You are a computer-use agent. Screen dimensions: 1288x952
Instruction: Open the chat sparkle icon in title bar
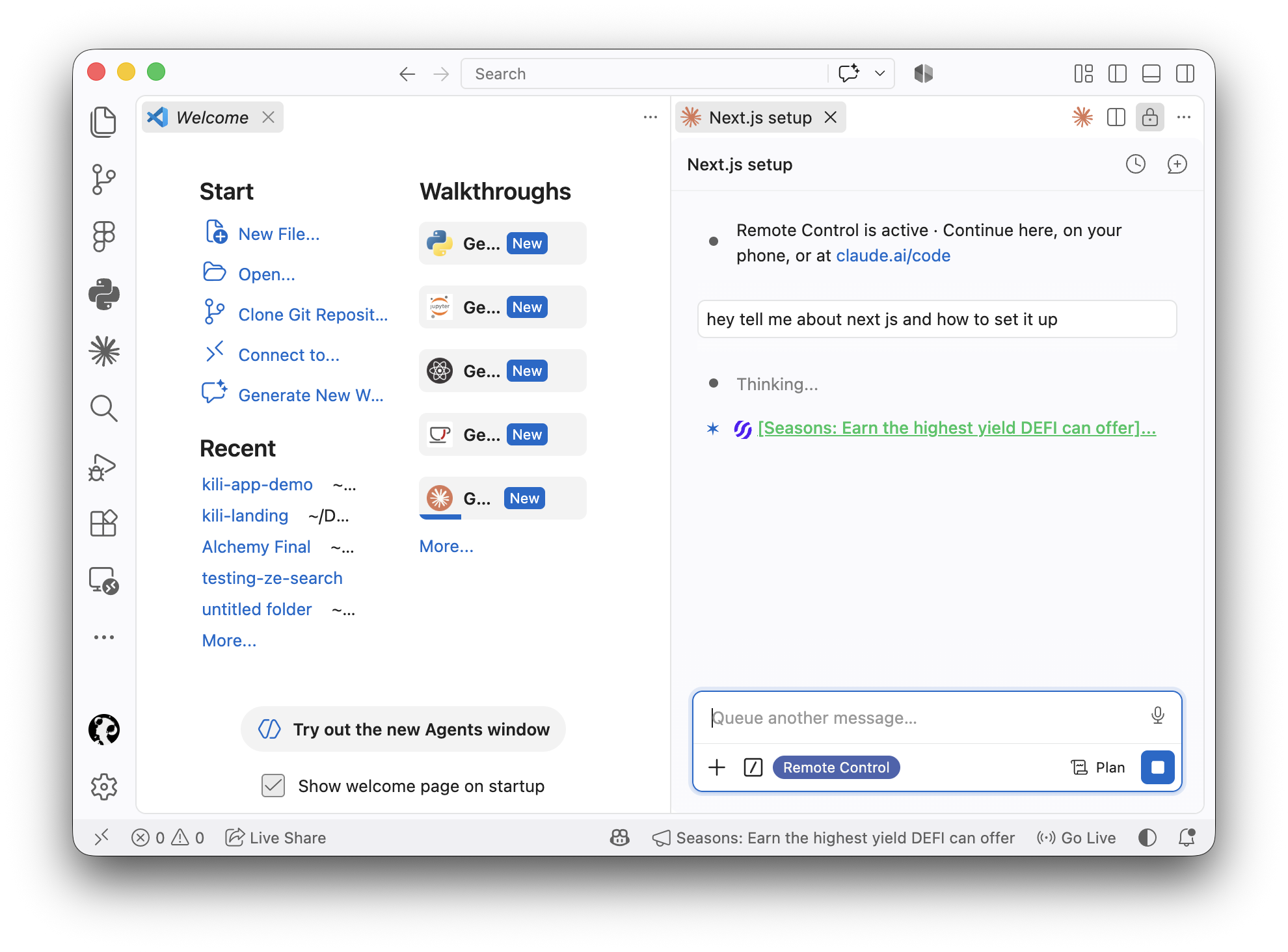pyautogui.click(x=849, y=73)
